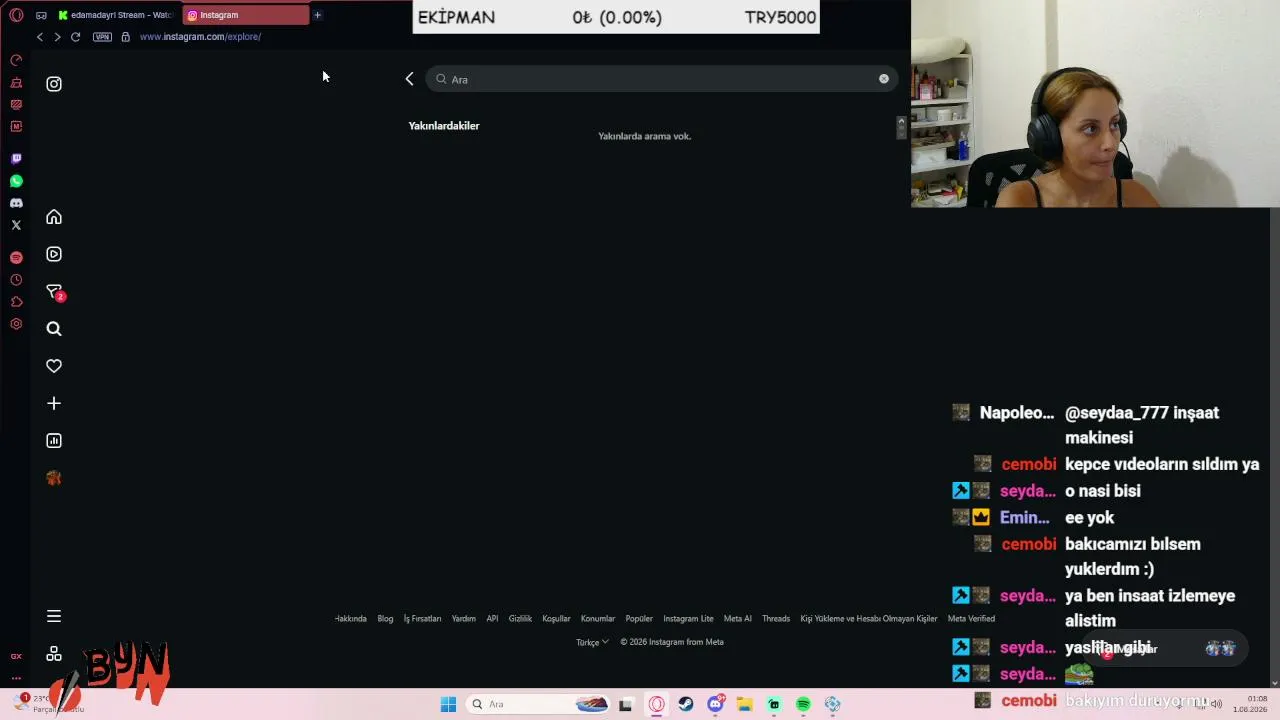Open Steam from the taskbar
This screenshot has width=1280, height=720.
point(686,704)
